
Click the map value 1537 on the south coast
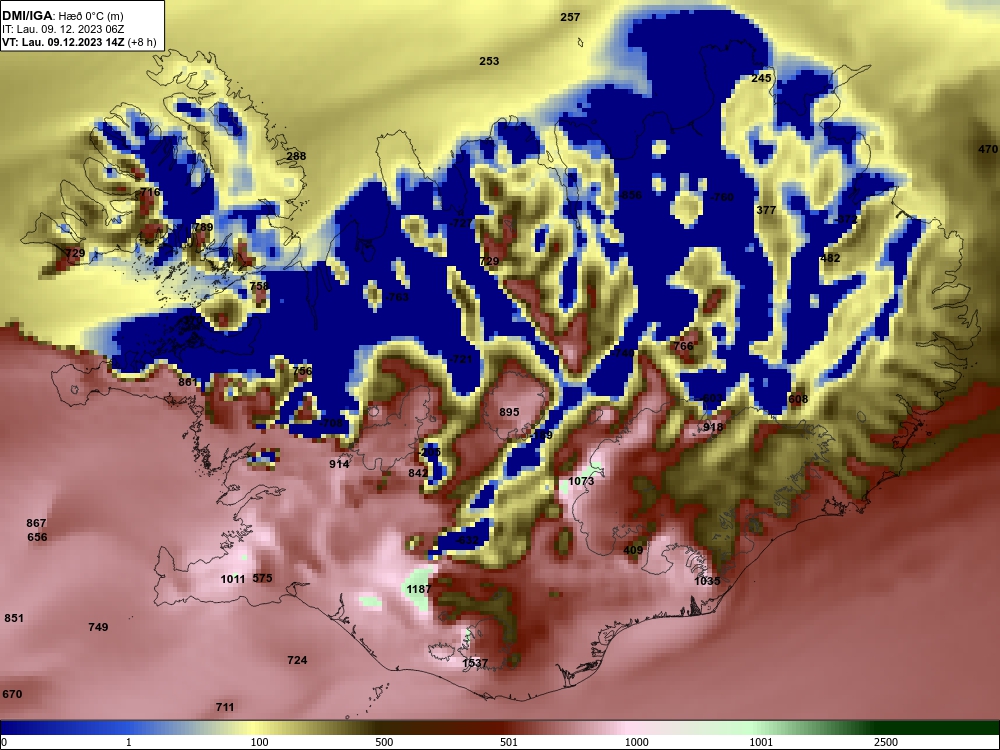[x=475, y=663]
